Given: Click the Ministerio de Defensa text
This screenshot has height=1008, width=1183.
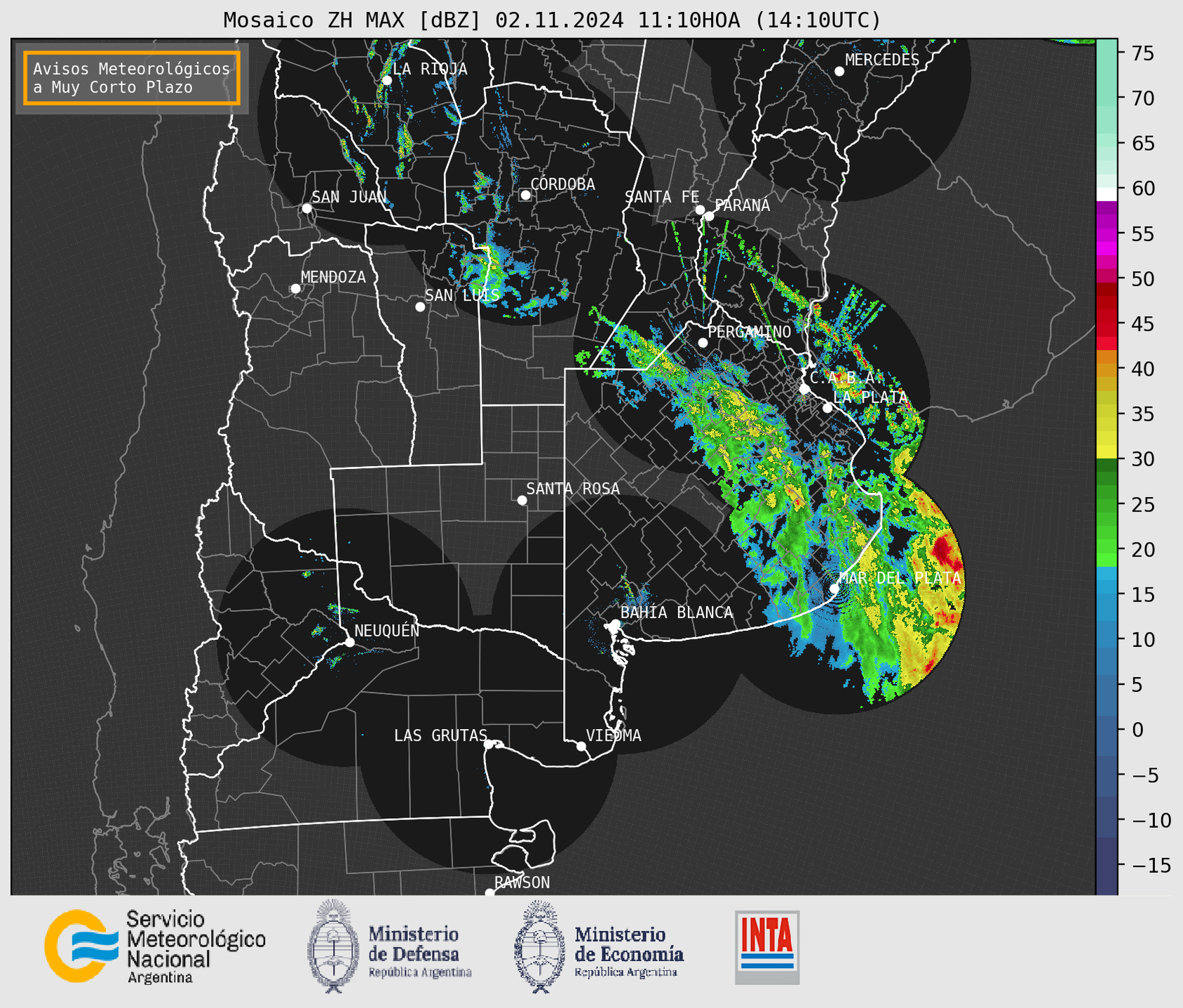Looking at the screenshot, I should tap(419, 951).
